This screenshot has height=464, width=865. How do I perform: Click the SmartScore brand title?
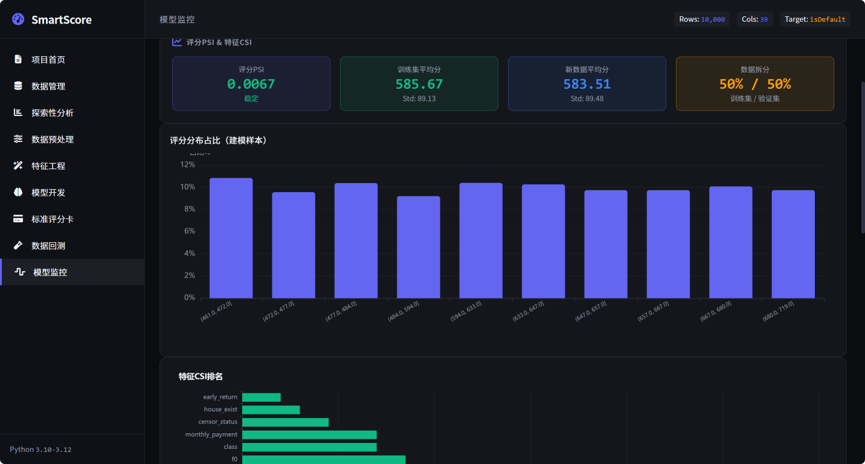tap(61, 20)
